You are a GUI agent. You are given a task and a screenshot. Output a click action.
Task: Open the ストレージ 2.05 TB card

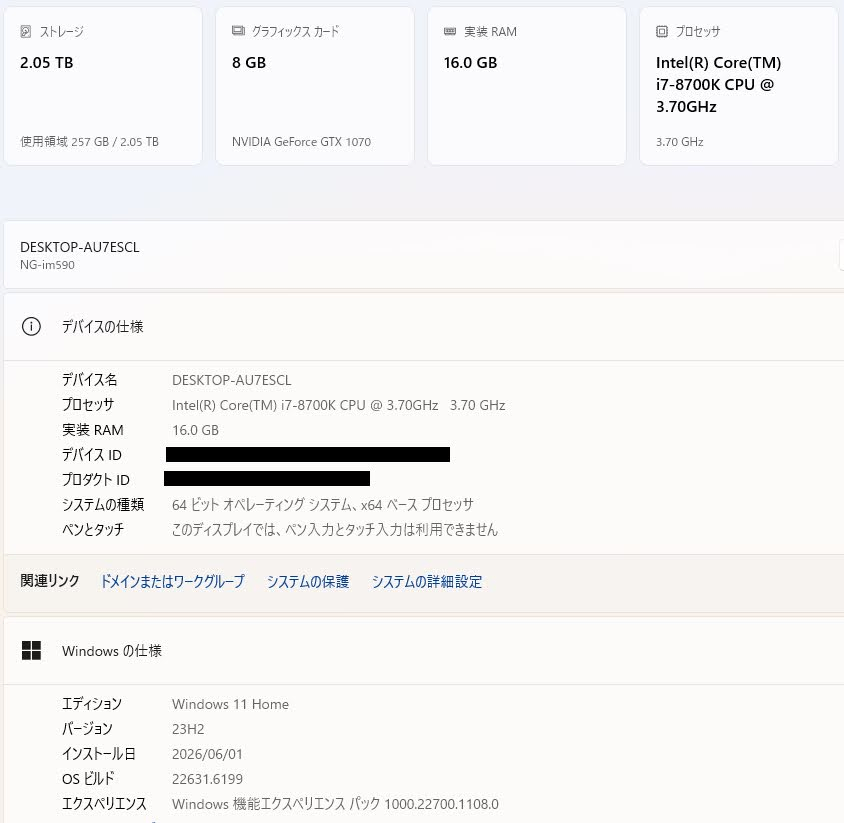click(x=103, y=86)
